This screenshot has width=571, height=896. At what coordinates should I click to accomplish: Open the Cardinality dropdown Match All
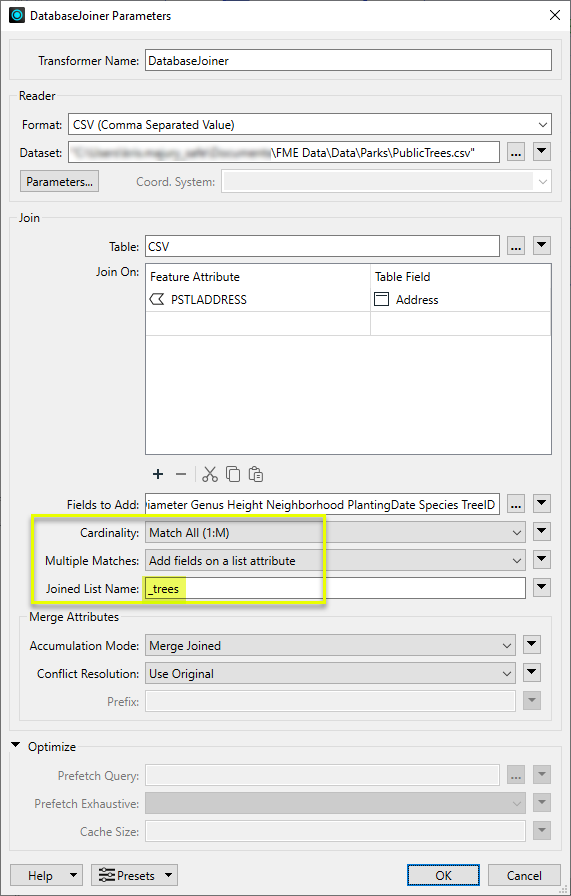click(x=336, y=533)
